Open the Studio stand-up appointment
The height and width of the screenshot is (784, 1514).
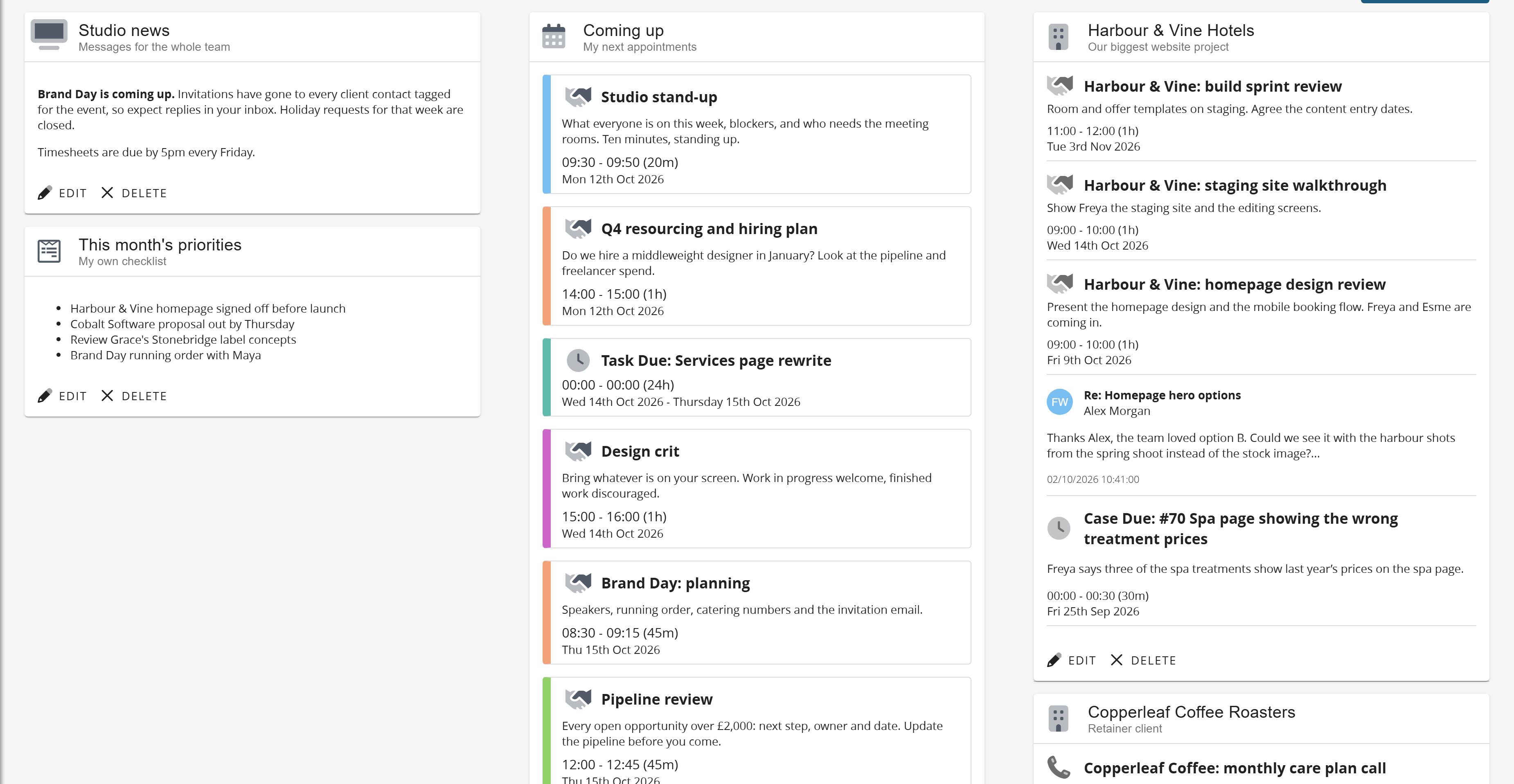[757, 134]
